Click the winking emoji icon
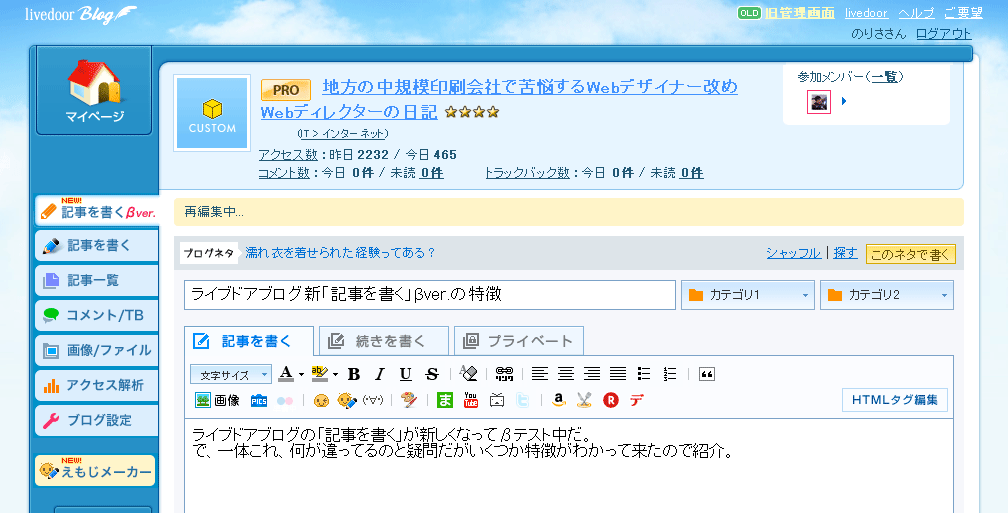The height and width of the screenshot is (513, 1008). 321,400
